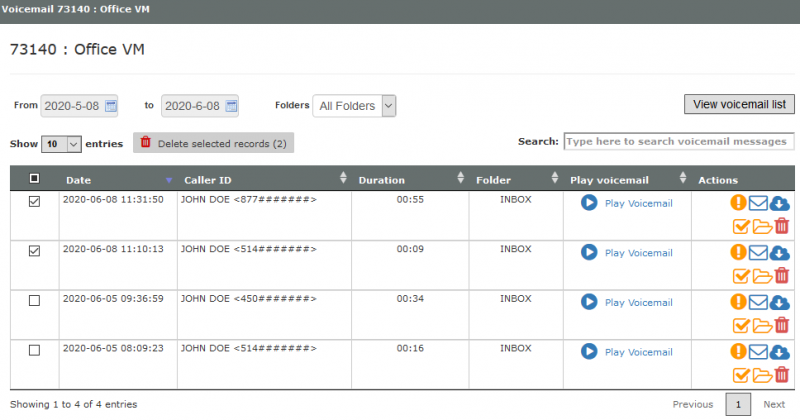Click the envelope email icon for the 09:36:59 voicemail
This screenshot has height=420, width=800.
pyautogui.click(x=758, y=302)
